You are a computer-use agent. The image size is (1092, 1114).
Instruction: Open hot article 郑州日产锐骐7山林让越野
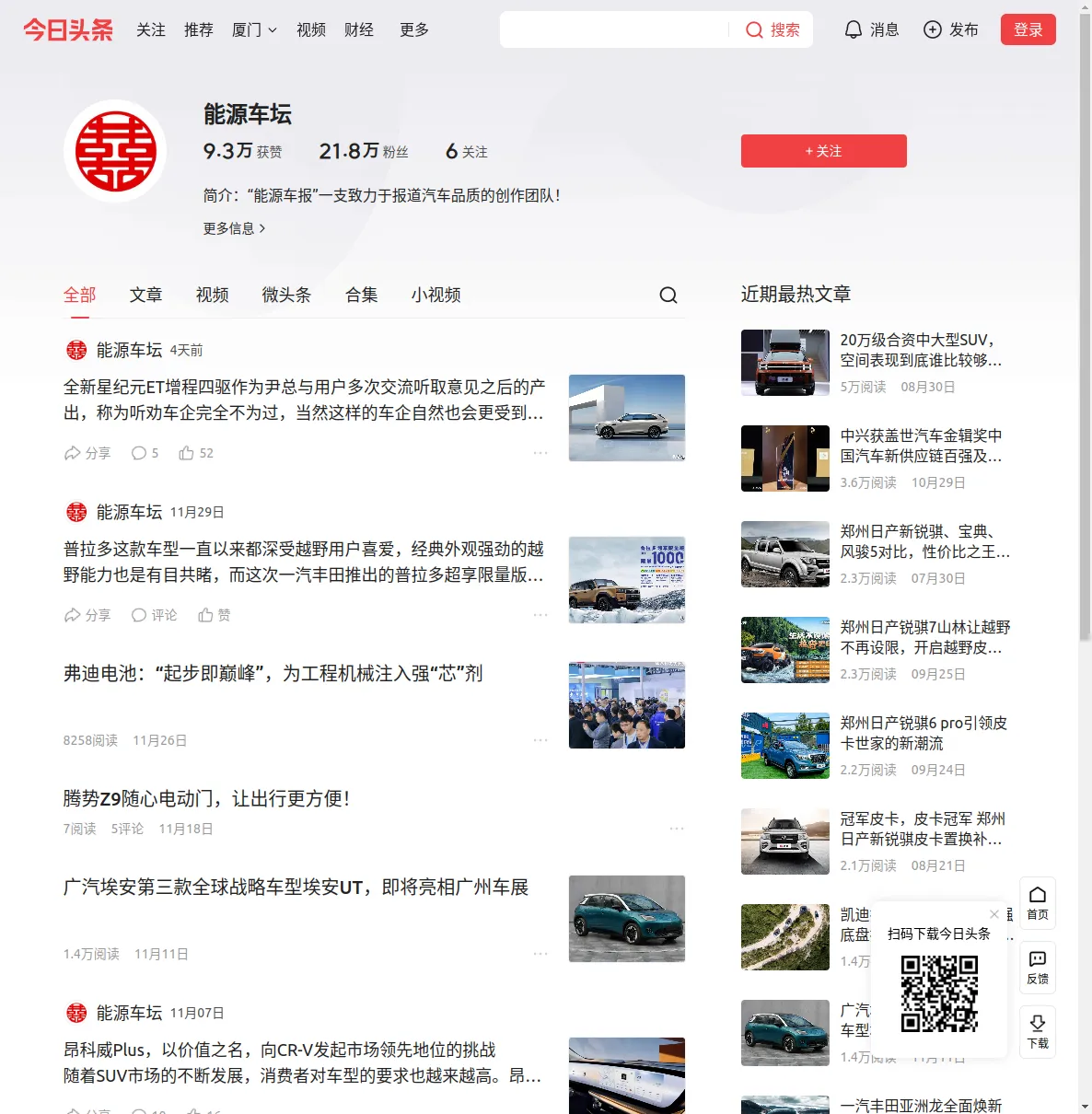click(925, 637)
